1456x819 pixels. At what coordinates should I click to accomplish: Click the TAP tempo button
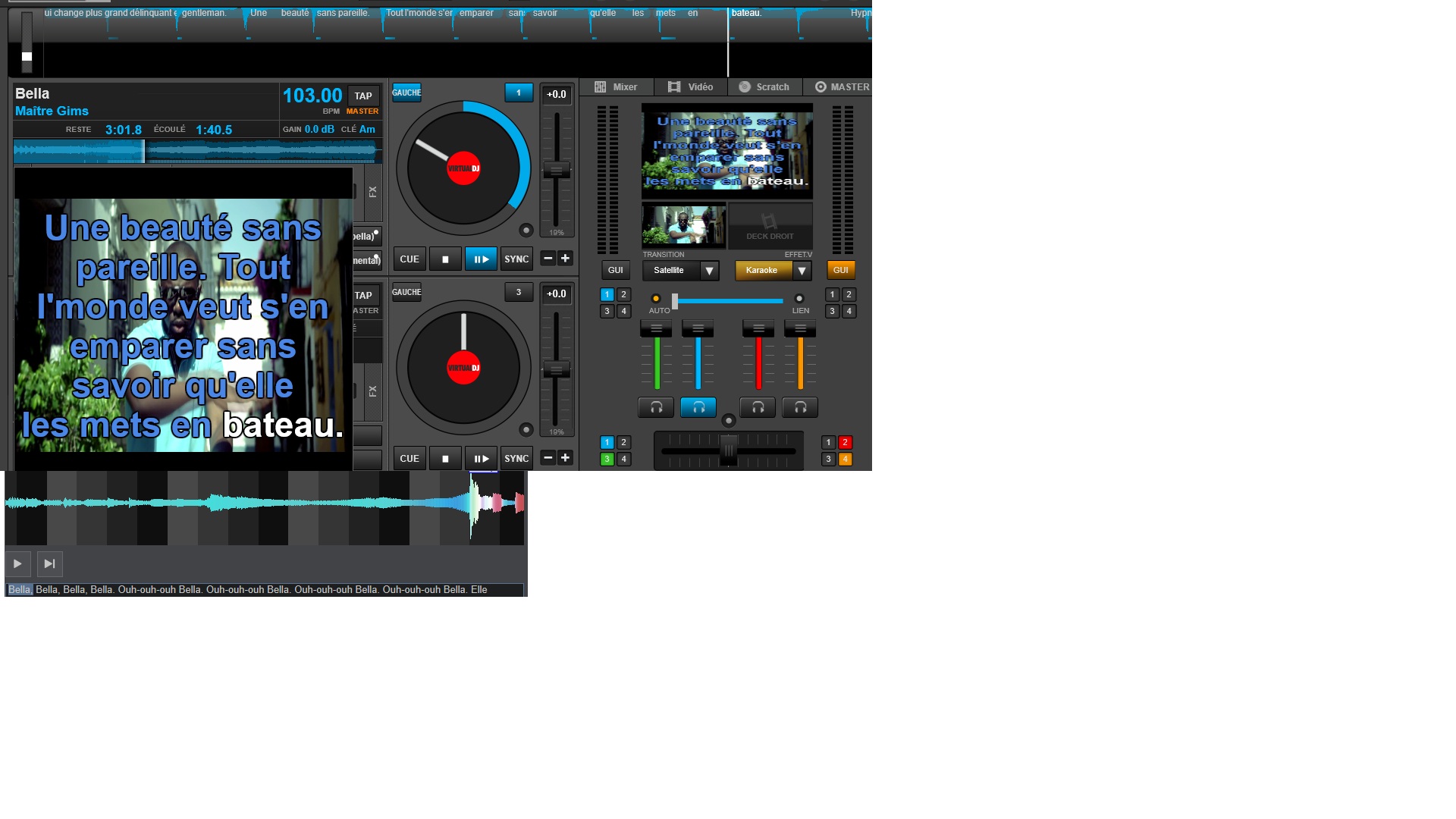click(363, 96)
